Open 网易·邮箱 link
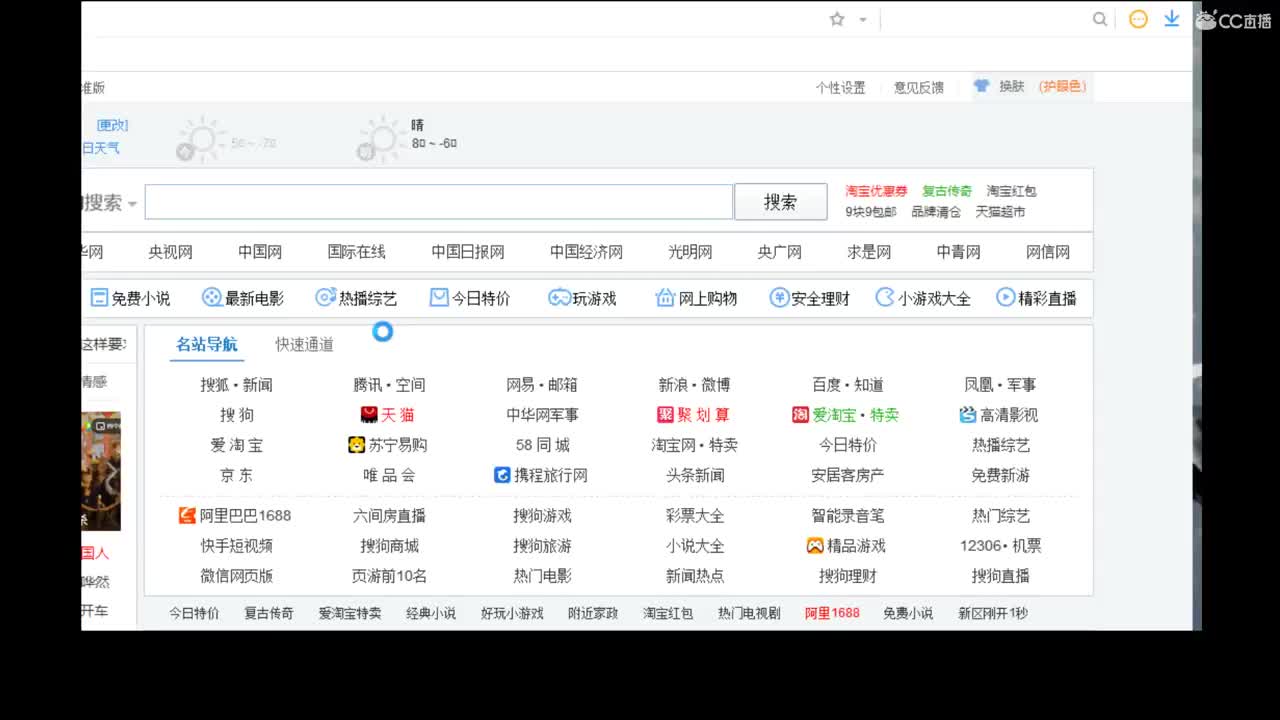1280x720 pixels. 542,385
